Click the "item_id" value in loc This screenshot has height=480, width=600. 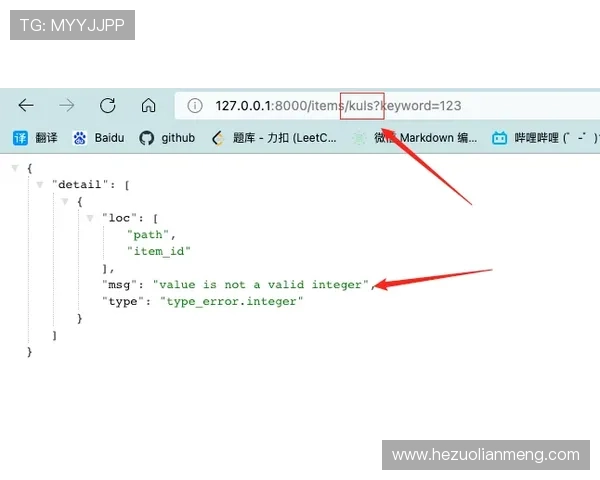click(x=158, y=251)
